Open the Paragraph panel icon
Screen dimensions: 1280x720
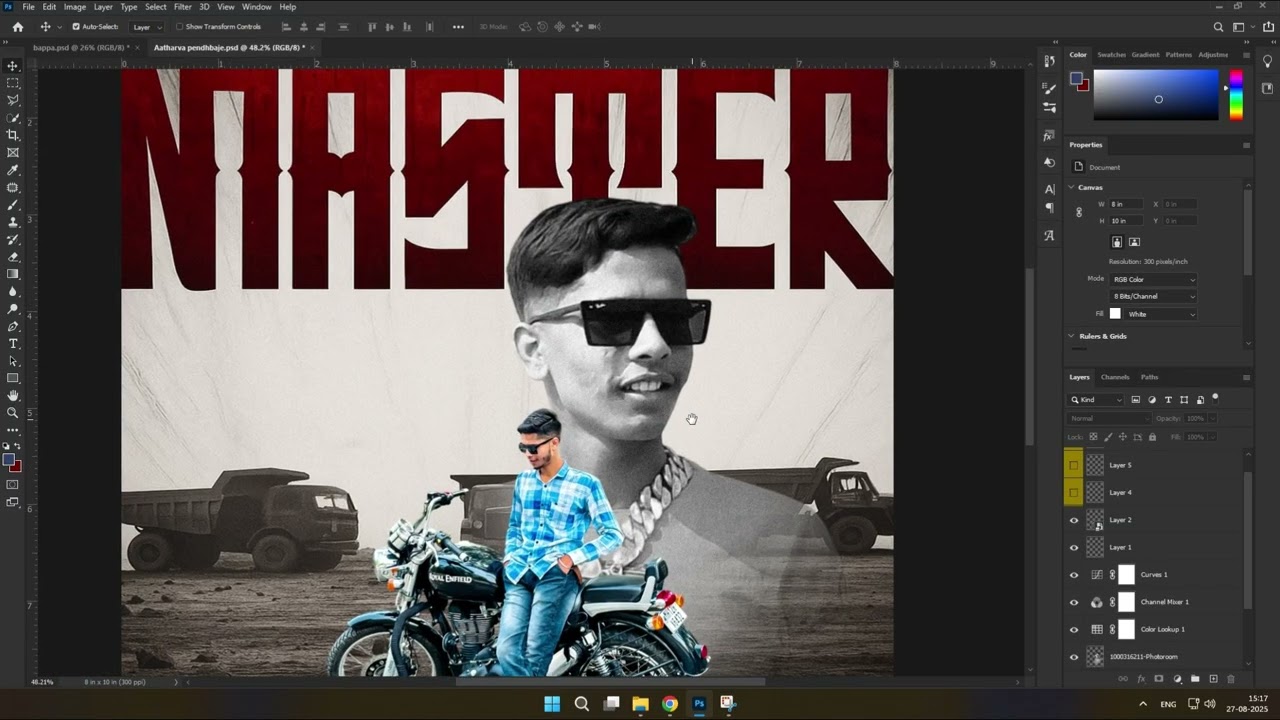(x=1049, y=208)
